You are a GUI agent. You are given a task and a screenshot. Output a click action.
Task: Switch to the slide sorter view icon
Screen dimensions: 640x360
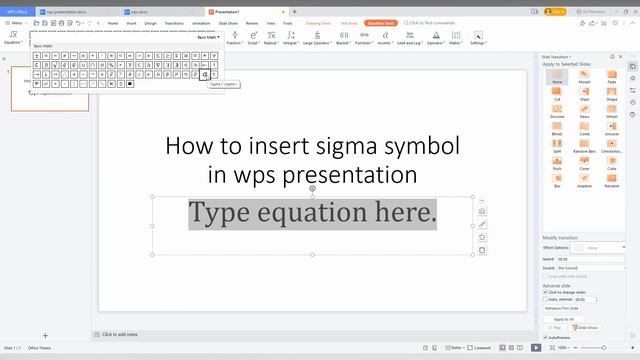511,348
